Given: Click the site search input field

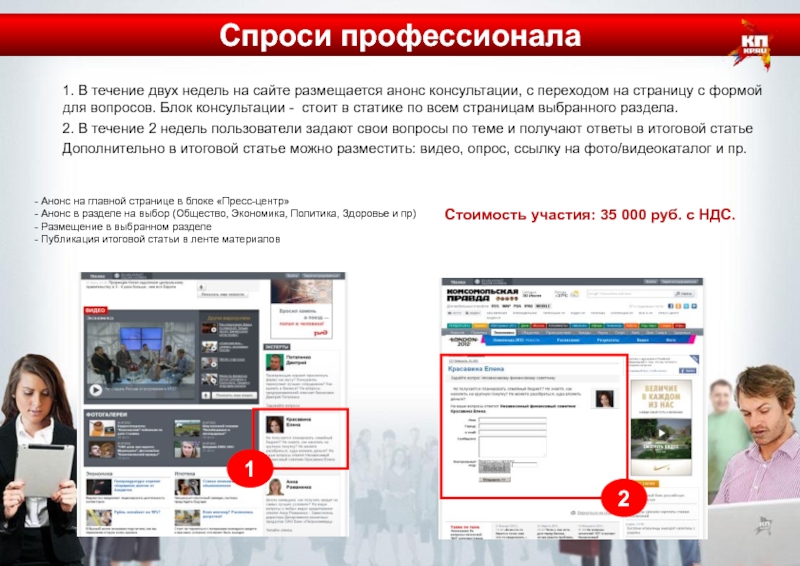Looking at the screenshot, I should tap(630, 293).
